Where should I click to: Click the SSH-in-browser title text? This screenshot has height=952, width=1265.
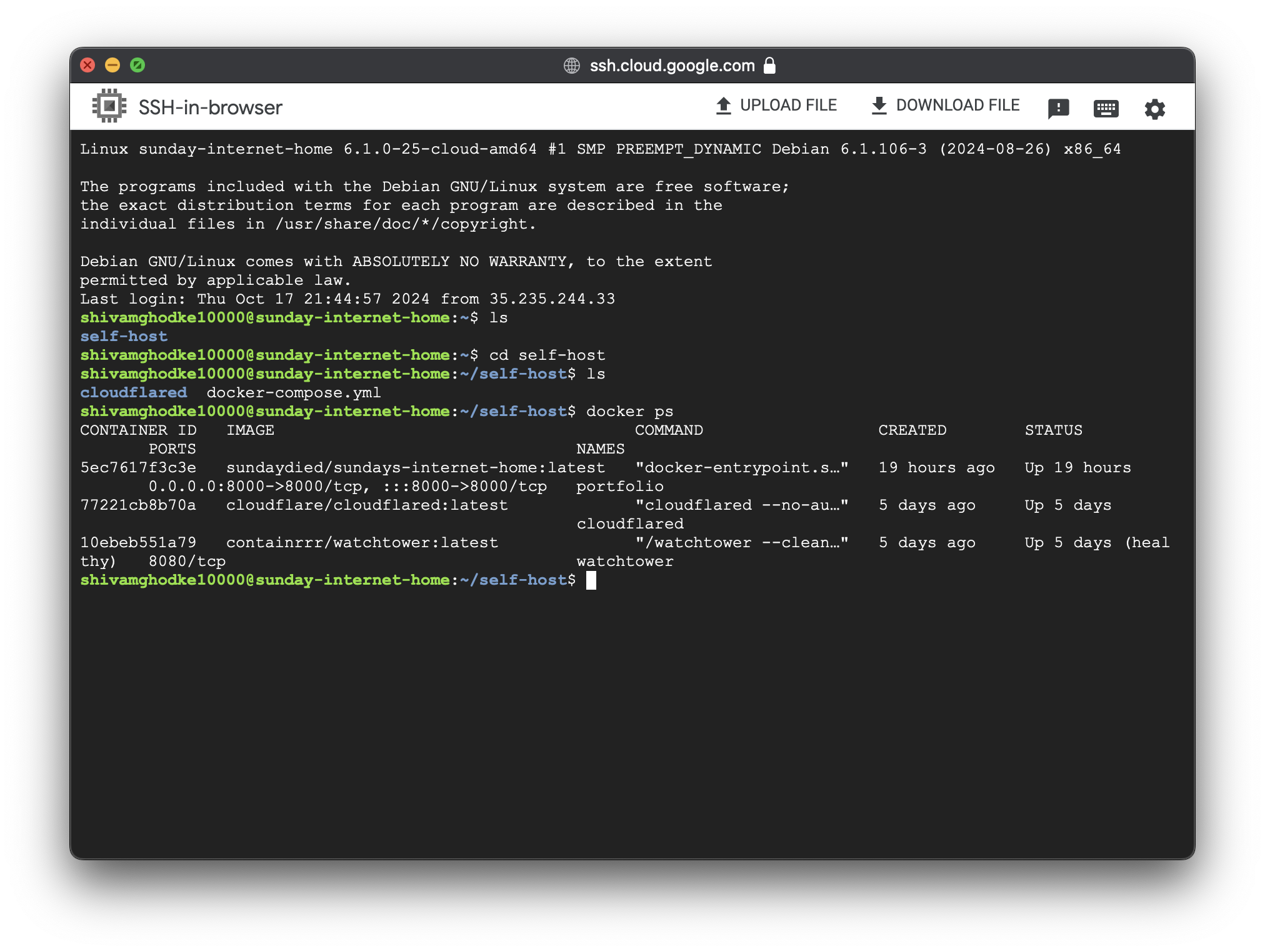pos(211,107)
